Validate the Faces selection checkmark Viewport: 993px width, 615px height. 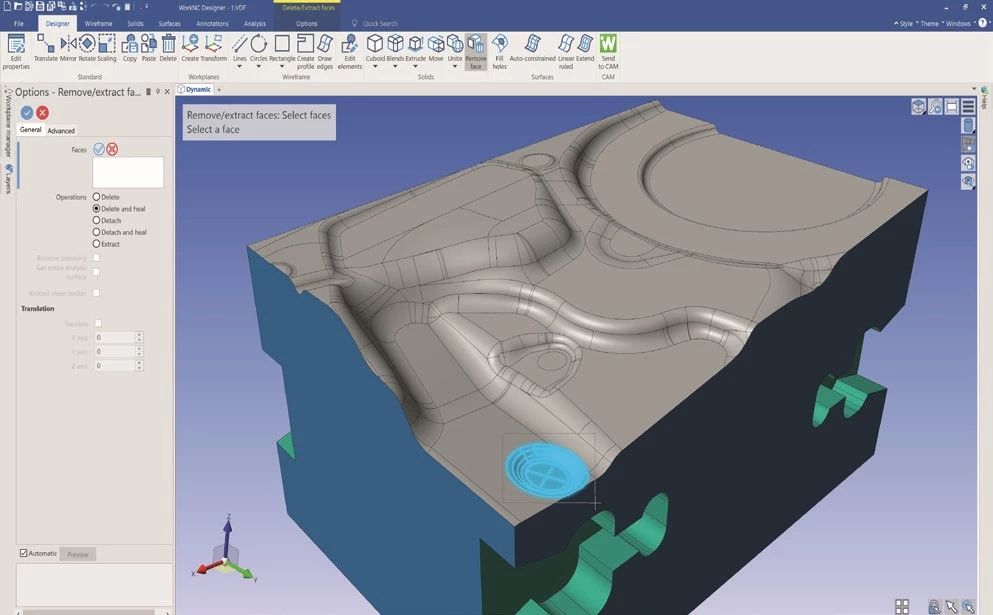(x=99, y=149)
